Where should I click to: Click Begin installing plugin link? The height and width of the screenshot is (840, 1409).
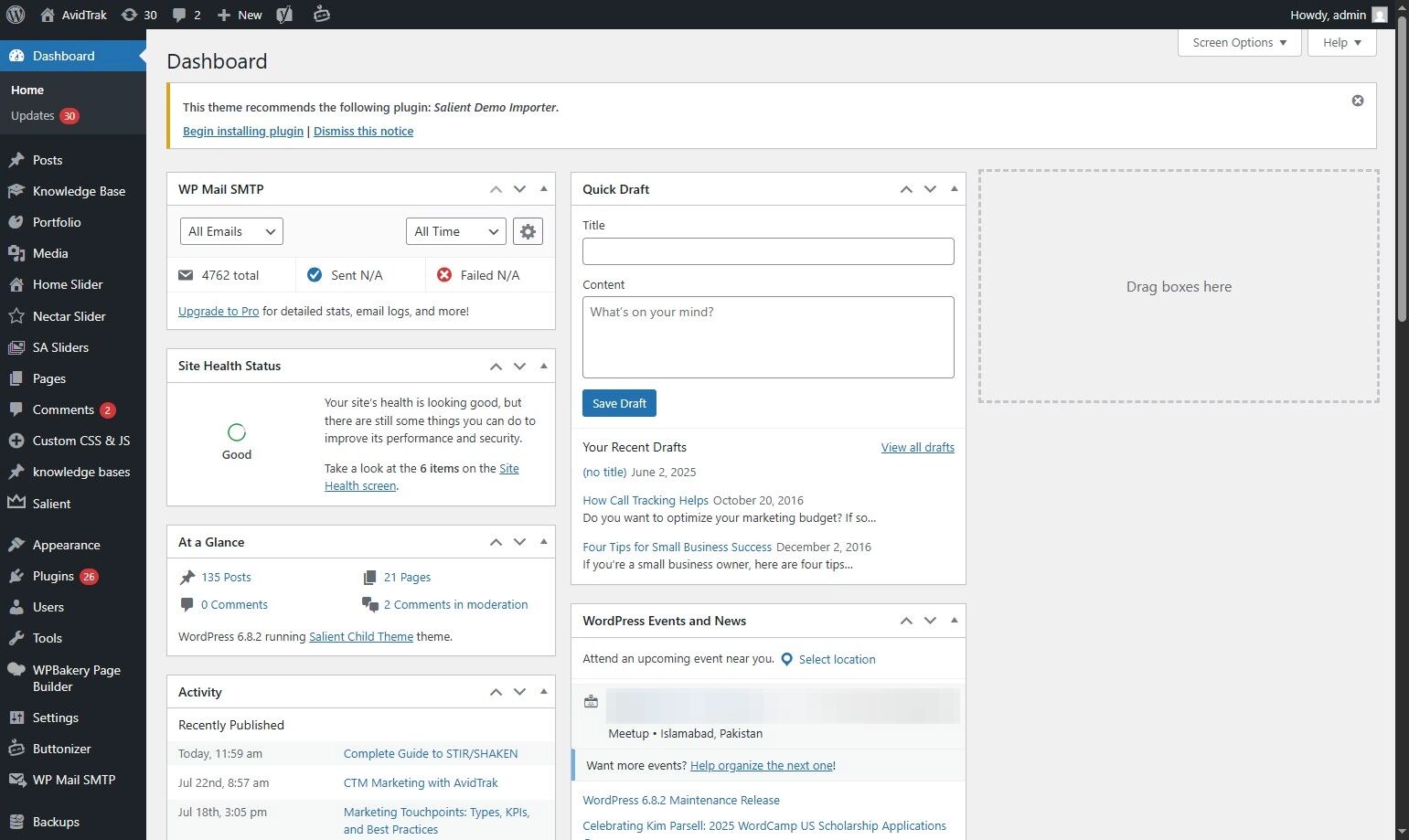point(243,131)
